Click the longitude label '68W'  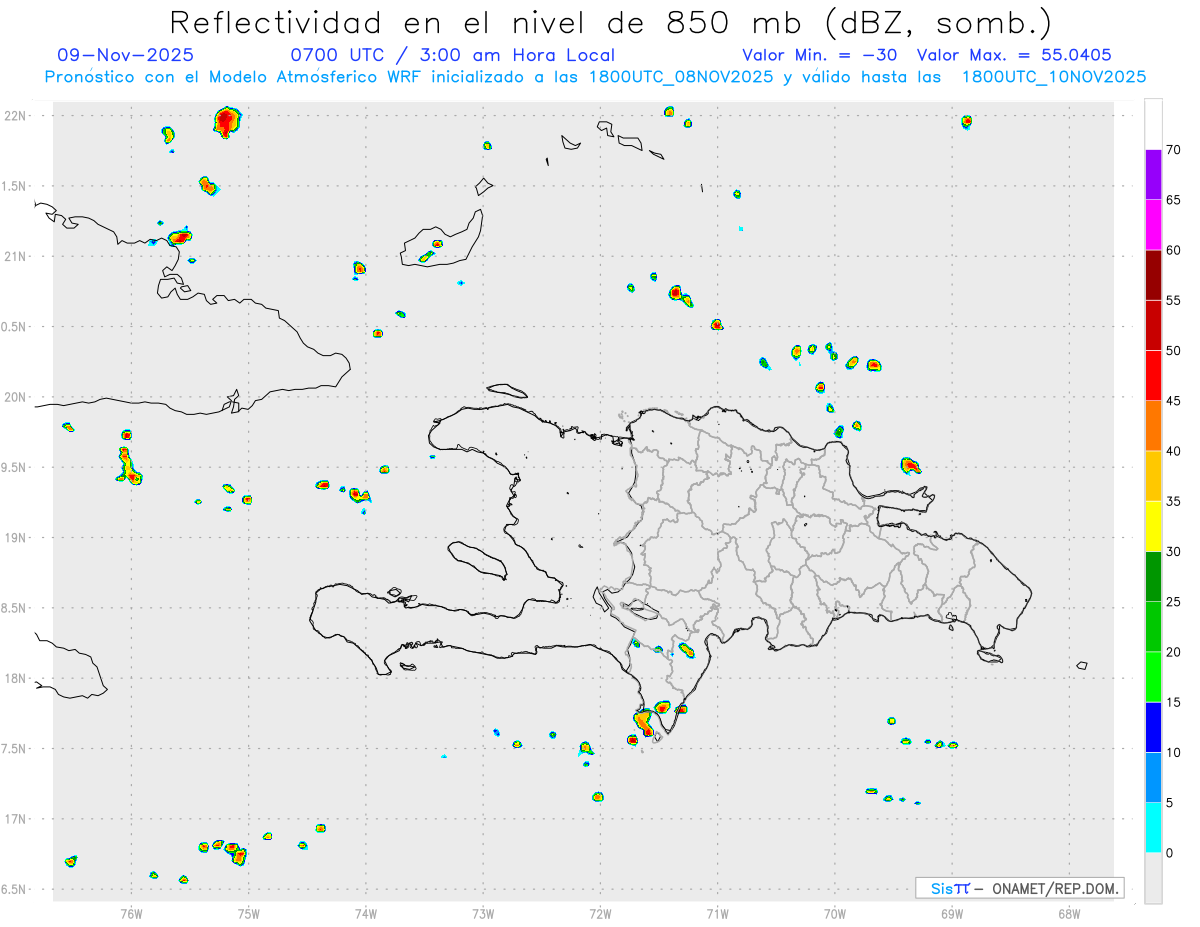point(1069,913)
